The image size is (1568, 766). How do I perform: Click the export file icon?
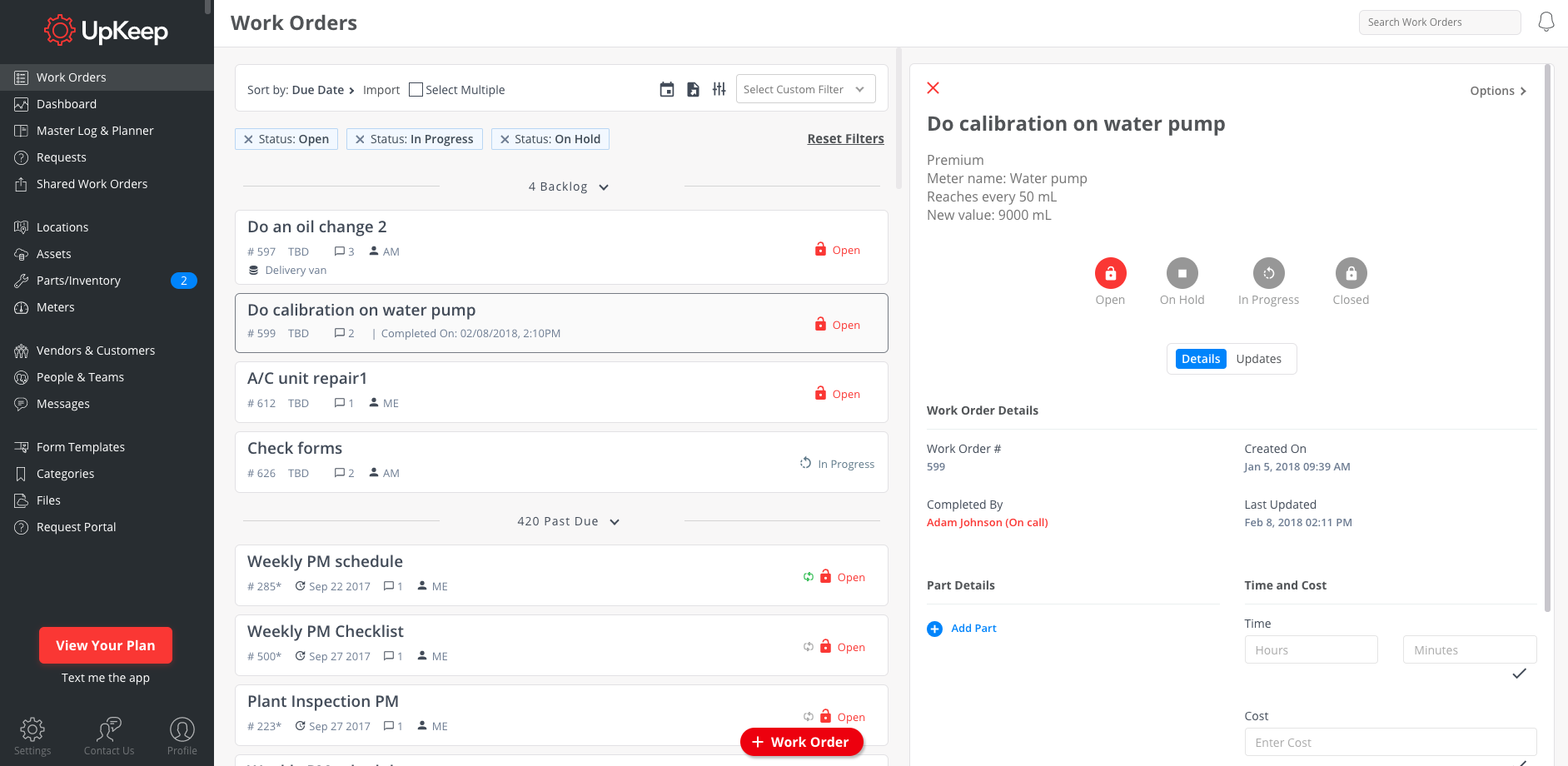click(693, 90)
